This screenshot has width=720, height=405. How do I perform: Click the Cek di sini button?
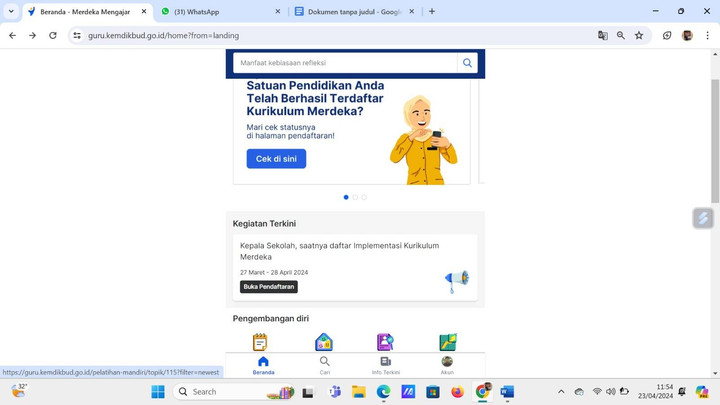click(x=276, y=159)
